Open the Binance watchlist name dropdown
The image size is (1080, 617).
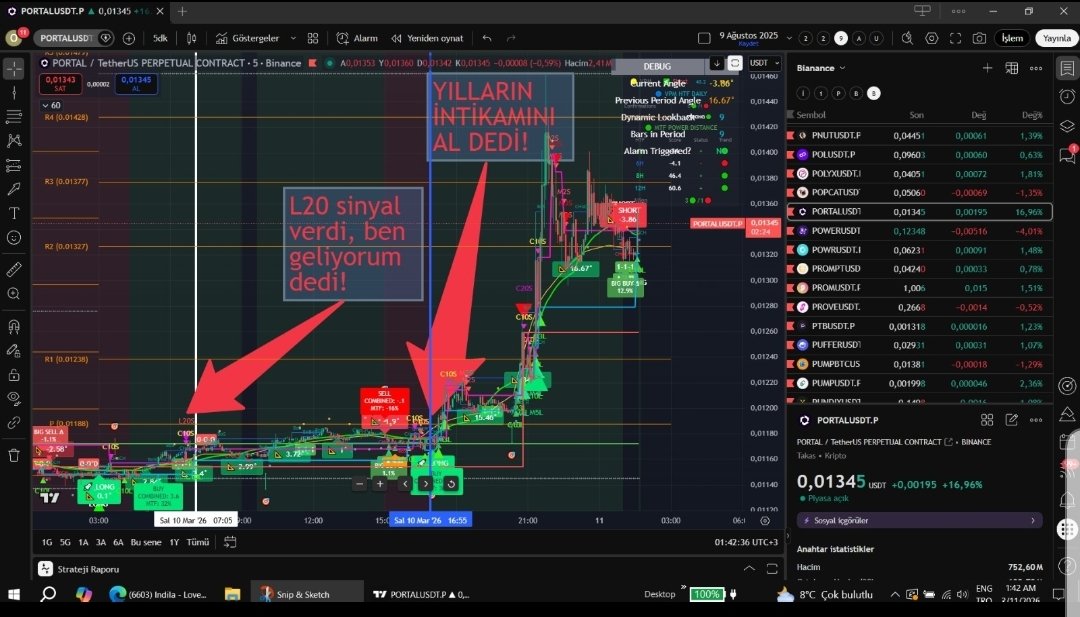coord(821,68)
